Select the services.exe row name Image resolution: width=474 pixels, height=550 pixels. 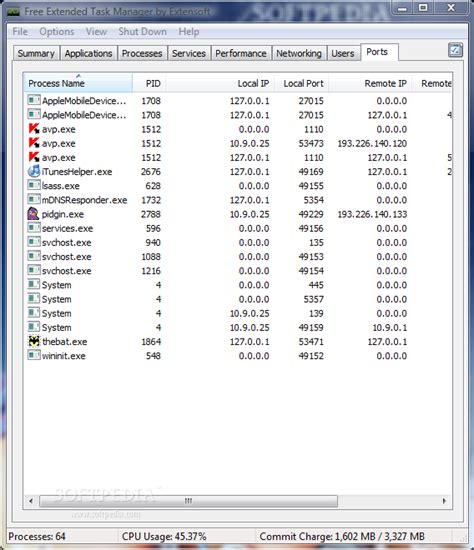pyautogui.click(x=67, y=228)
